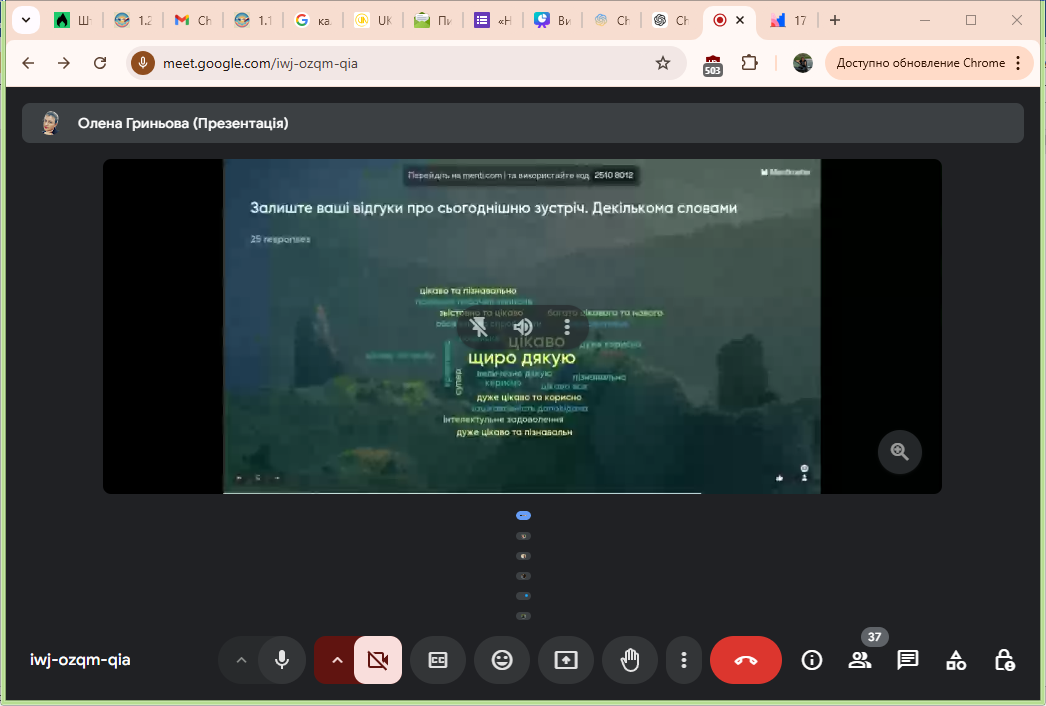The width and height of the screenshot is (1046, 706).
Task: Open the meeting details info icon
Action: coord(812,660)
